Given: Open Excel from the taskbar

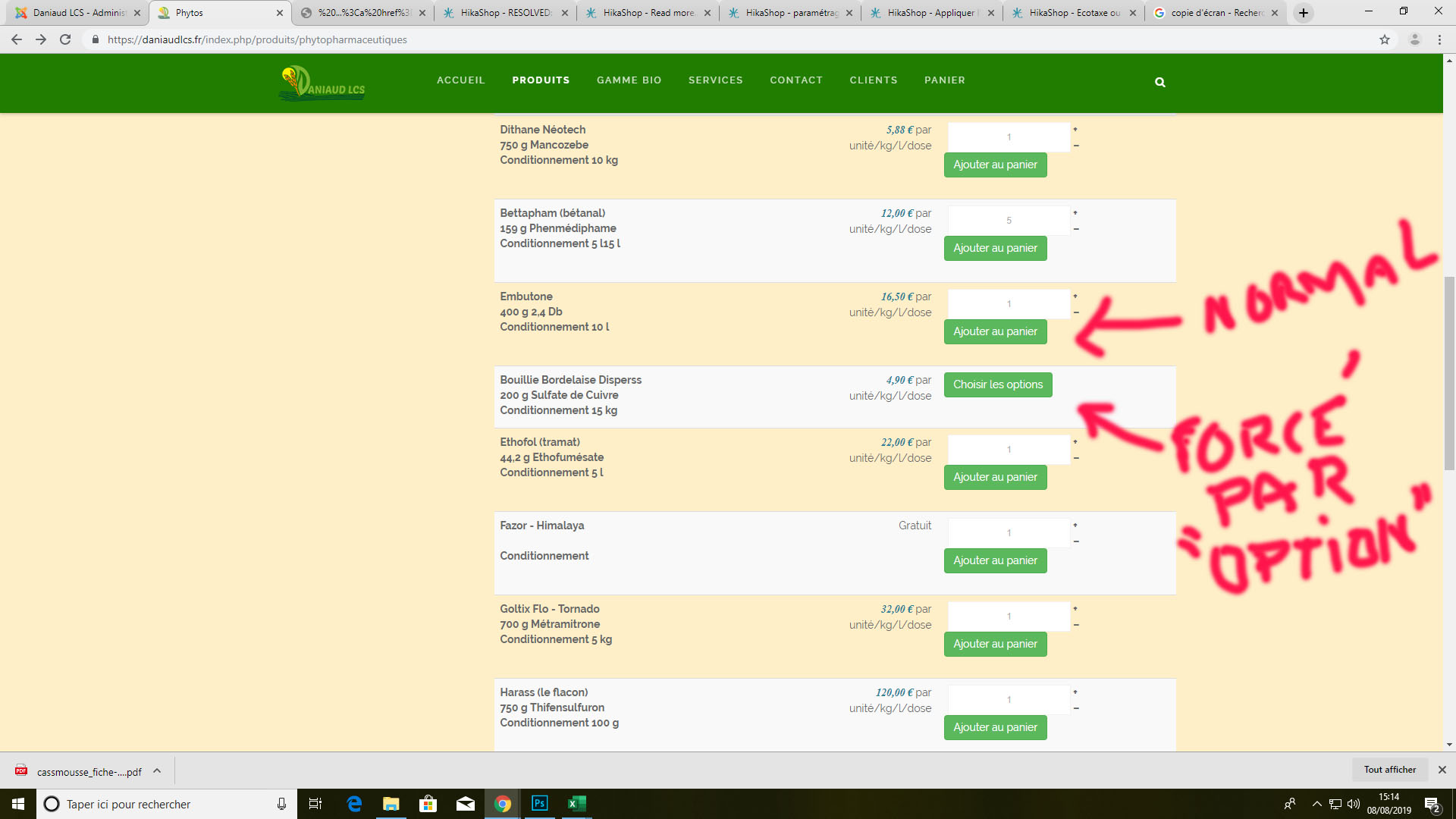Looking at the screenshot, I should click(576, 804).
